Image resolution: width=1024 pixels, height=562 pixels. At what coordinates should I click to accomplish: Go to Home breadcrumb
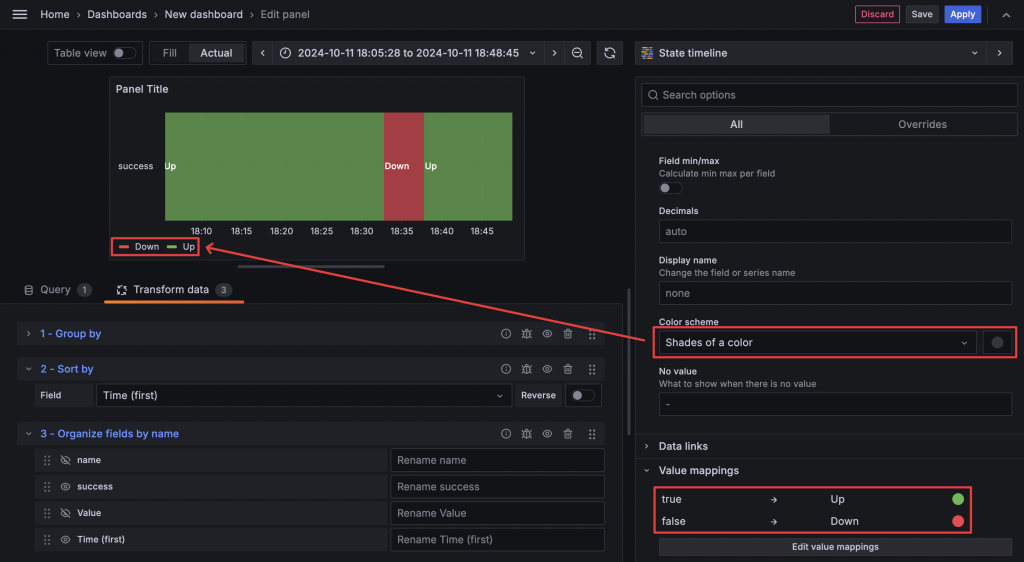click(x=55, y=14)
